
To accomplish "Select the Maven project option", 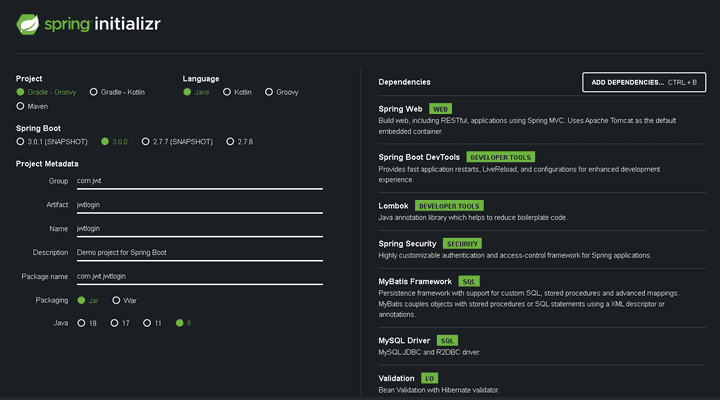I will click(x=20, y=105).
